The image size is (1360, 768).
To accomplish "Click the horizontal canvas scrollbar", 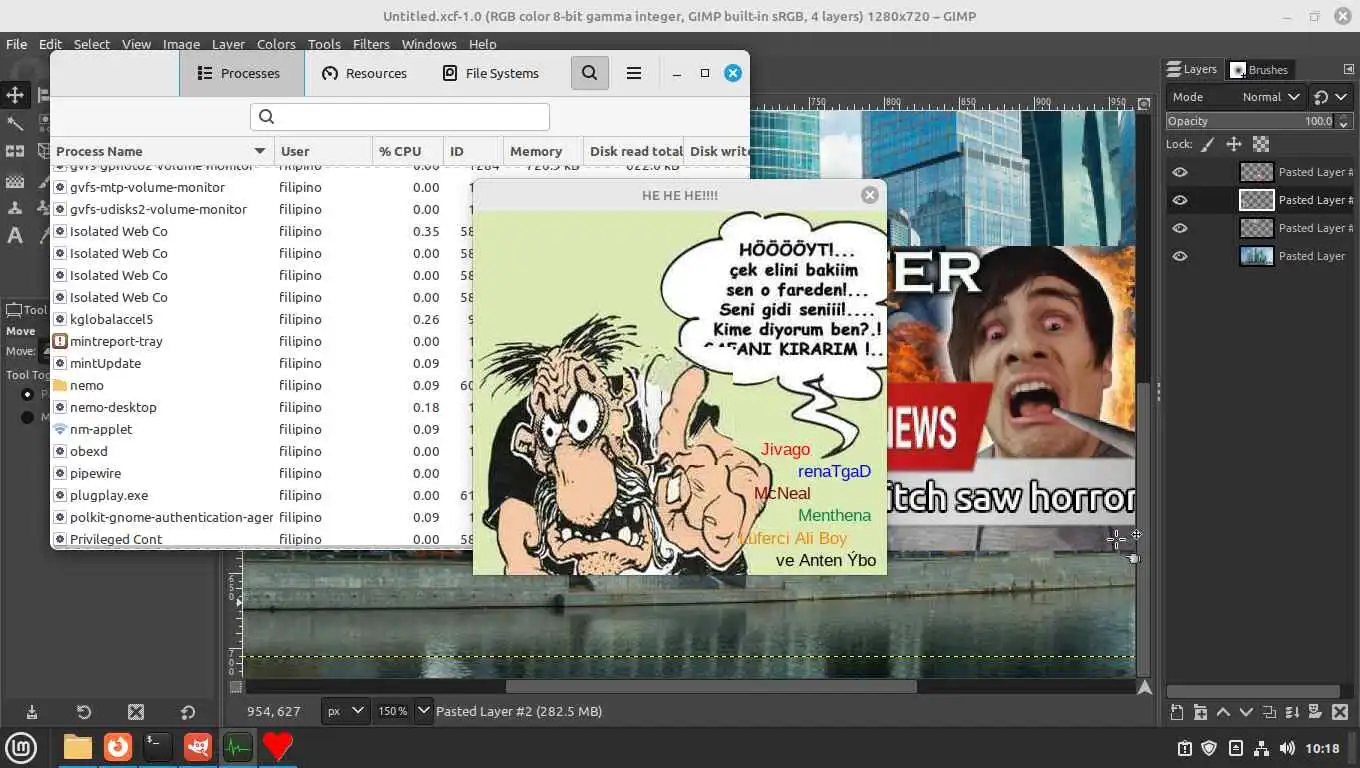I will [711, 686].
